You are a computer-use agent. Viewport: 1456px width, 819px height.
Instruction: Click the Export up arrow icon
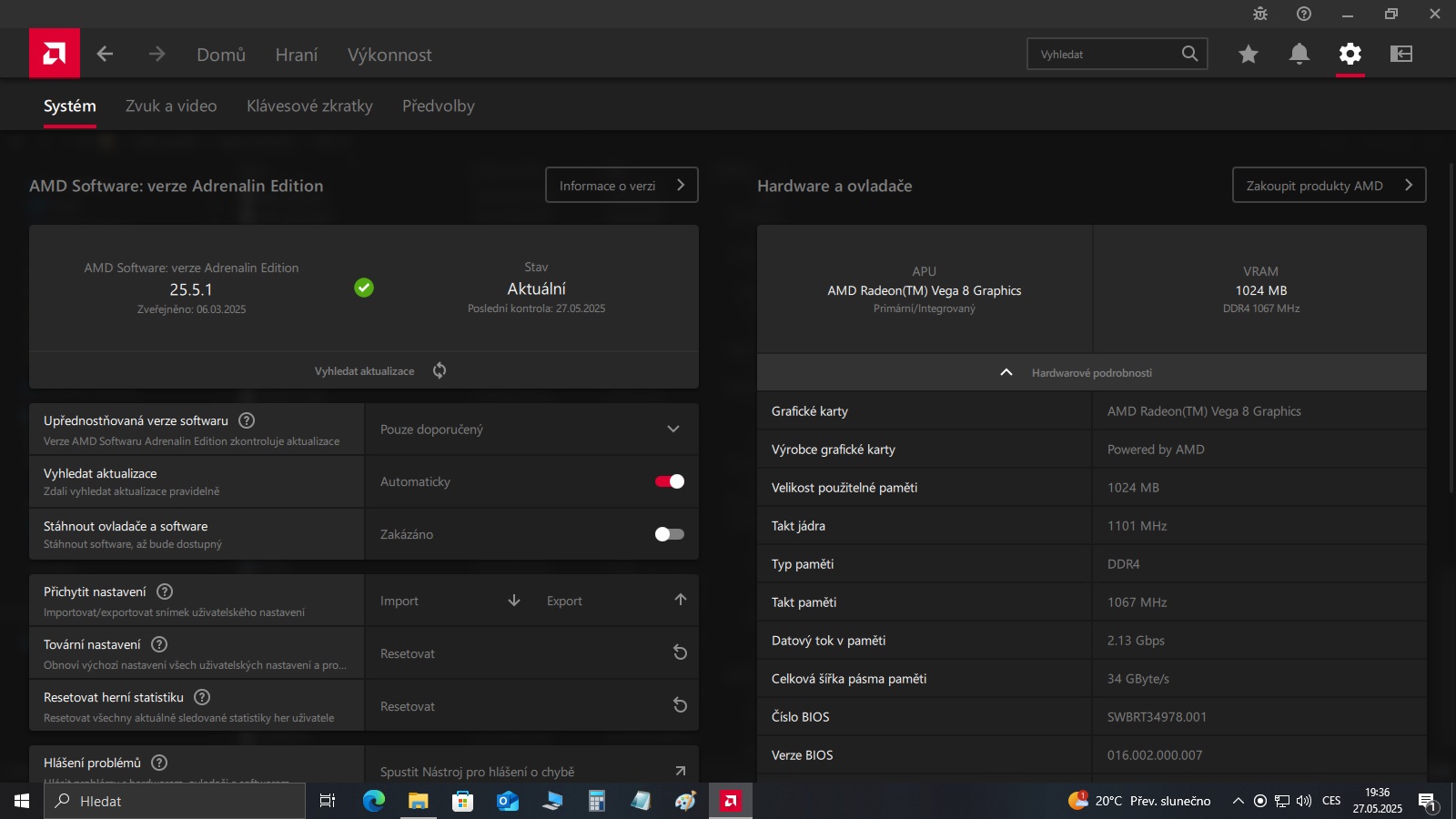tap(681, 600)
